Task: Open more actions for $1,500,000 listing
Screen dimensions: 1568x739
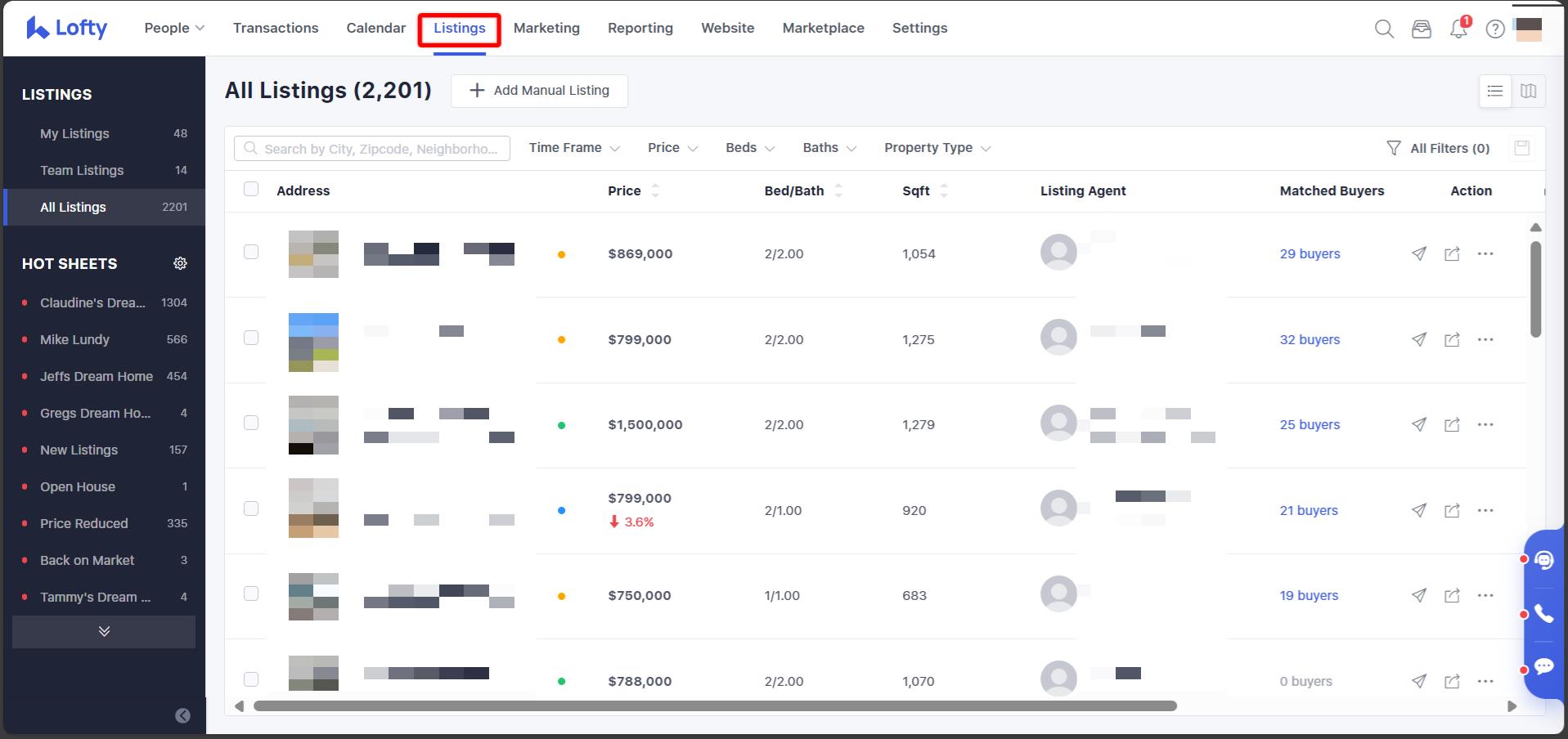Action: click(x=1485, y=425)
